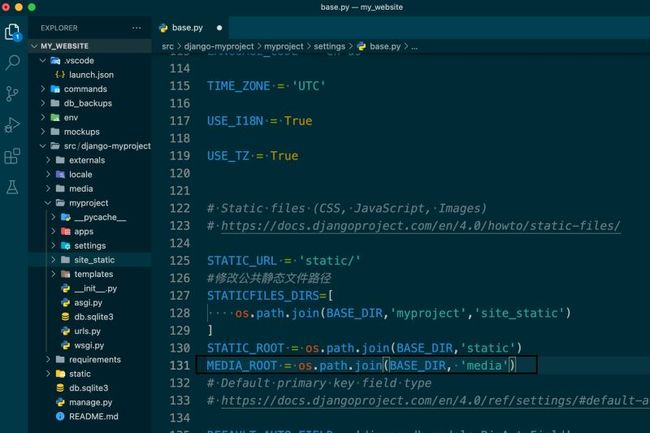
Task: Click the STATIC_URL variable on line 125
Action: tap(242, 261)
